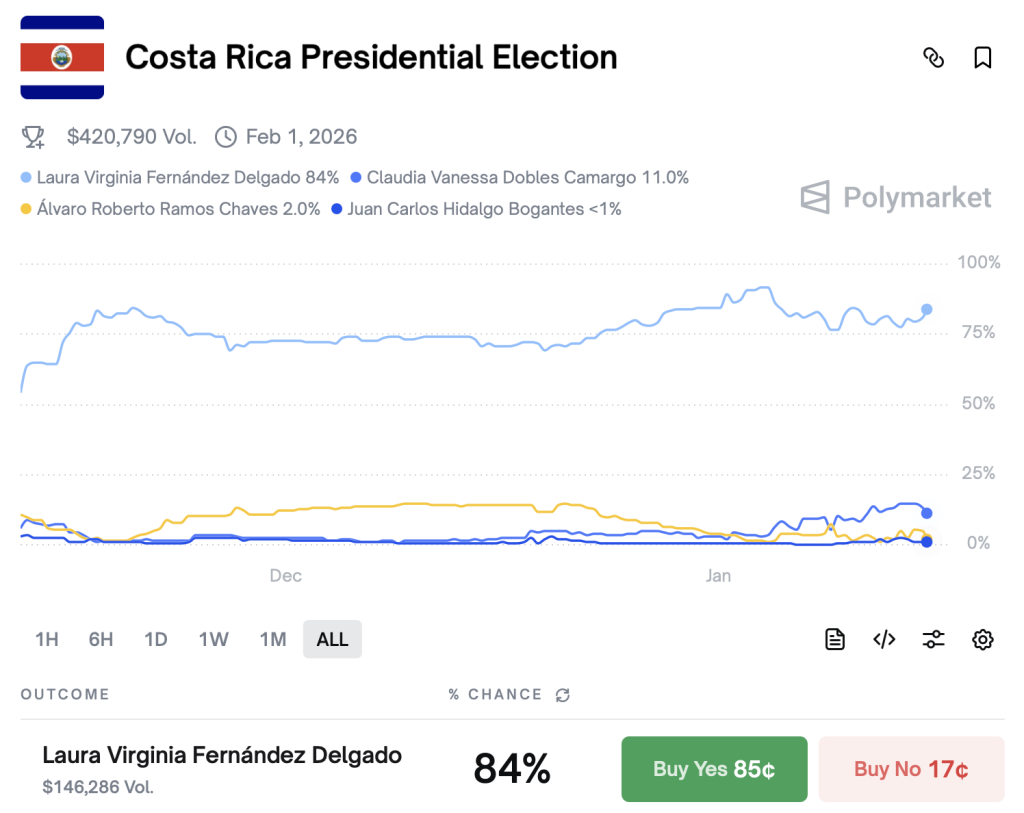Image resolution: width=1024 pixels, height=813 pixels.
Task: Click the copy link icon
Action: pyautogui.click(x=933, y=58)
